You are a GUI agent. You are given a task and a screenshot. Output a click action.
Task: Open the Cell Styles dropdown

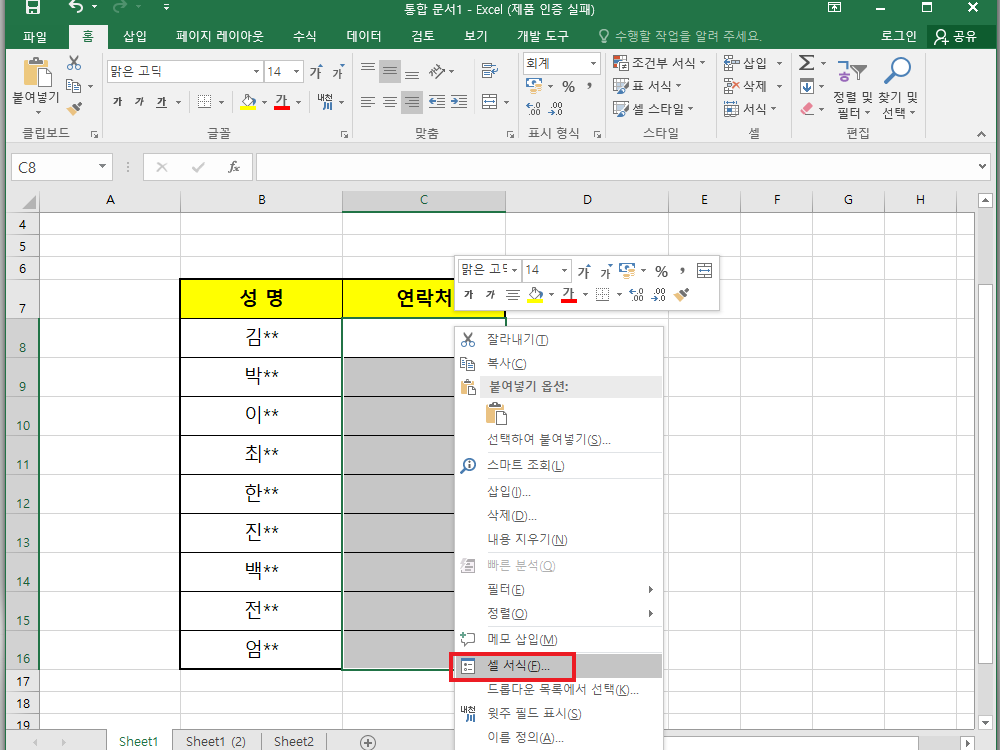coord(653,109)
